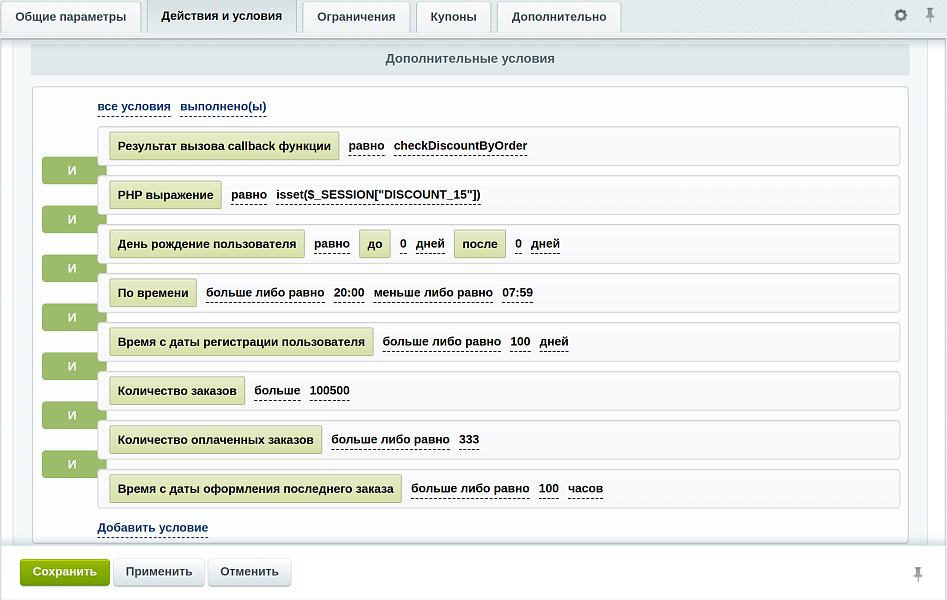Screen dimensions: 947x600
Task: Open the gear settings icon
Action: [901, 16]
